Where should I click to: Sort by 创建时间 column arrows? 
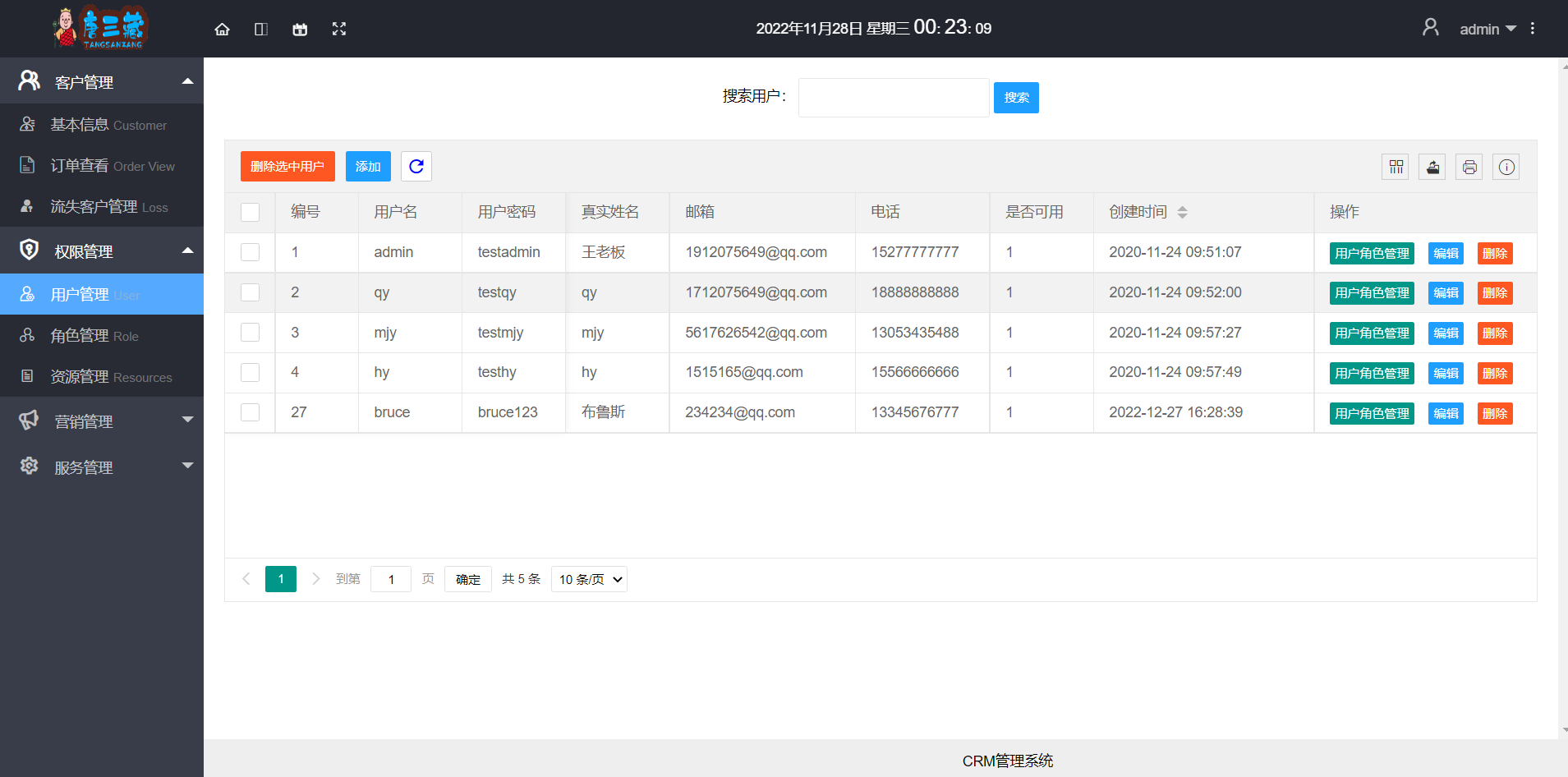click(x=1182, y=212)
